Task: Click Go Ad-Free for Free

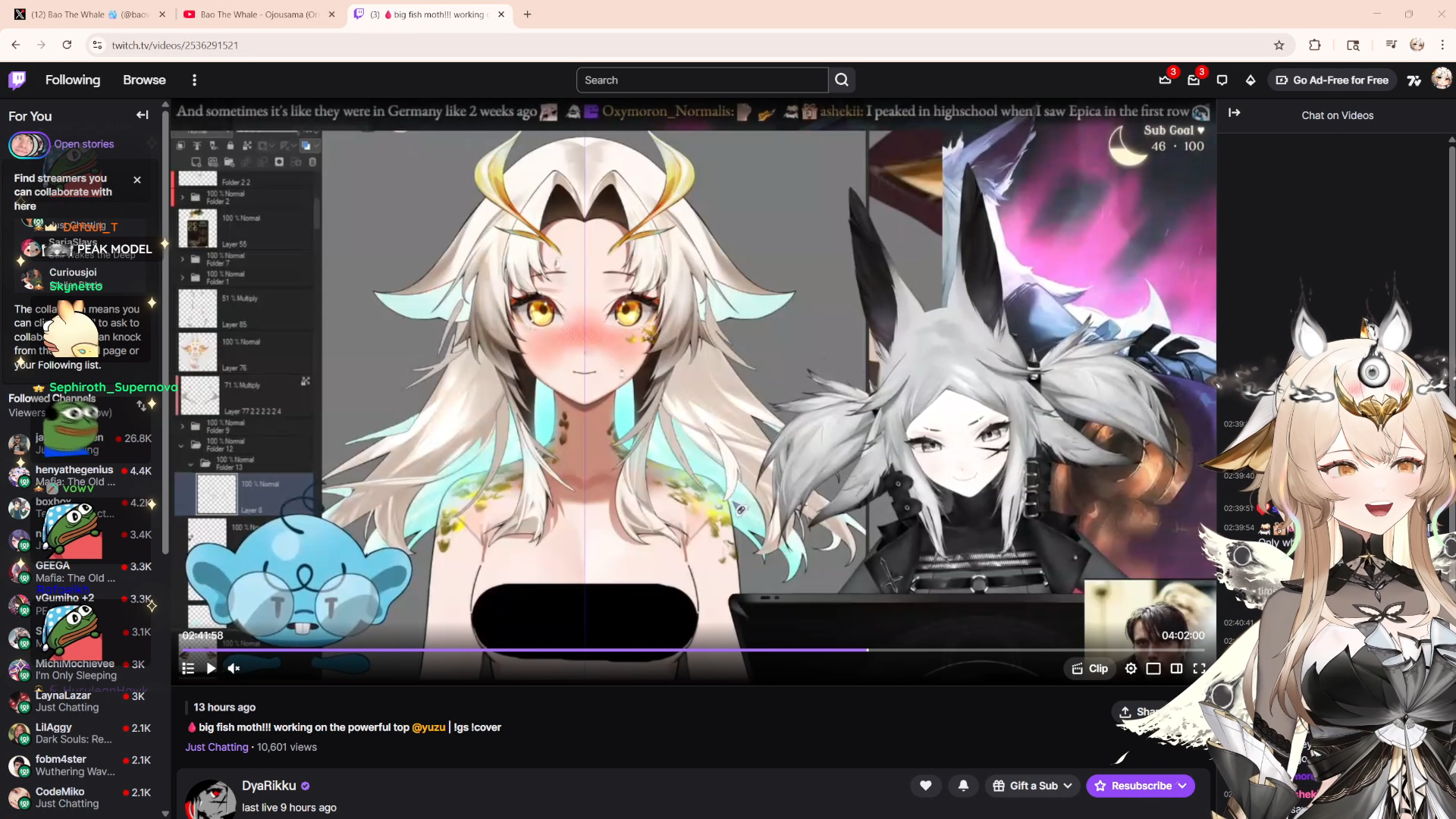Action: [1332, 80]
